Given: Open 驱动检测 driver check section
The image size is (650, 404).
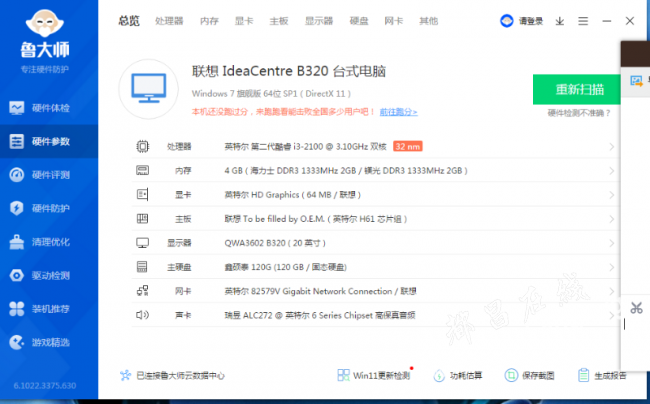Looking at the screenshot, I should (49, 275).
